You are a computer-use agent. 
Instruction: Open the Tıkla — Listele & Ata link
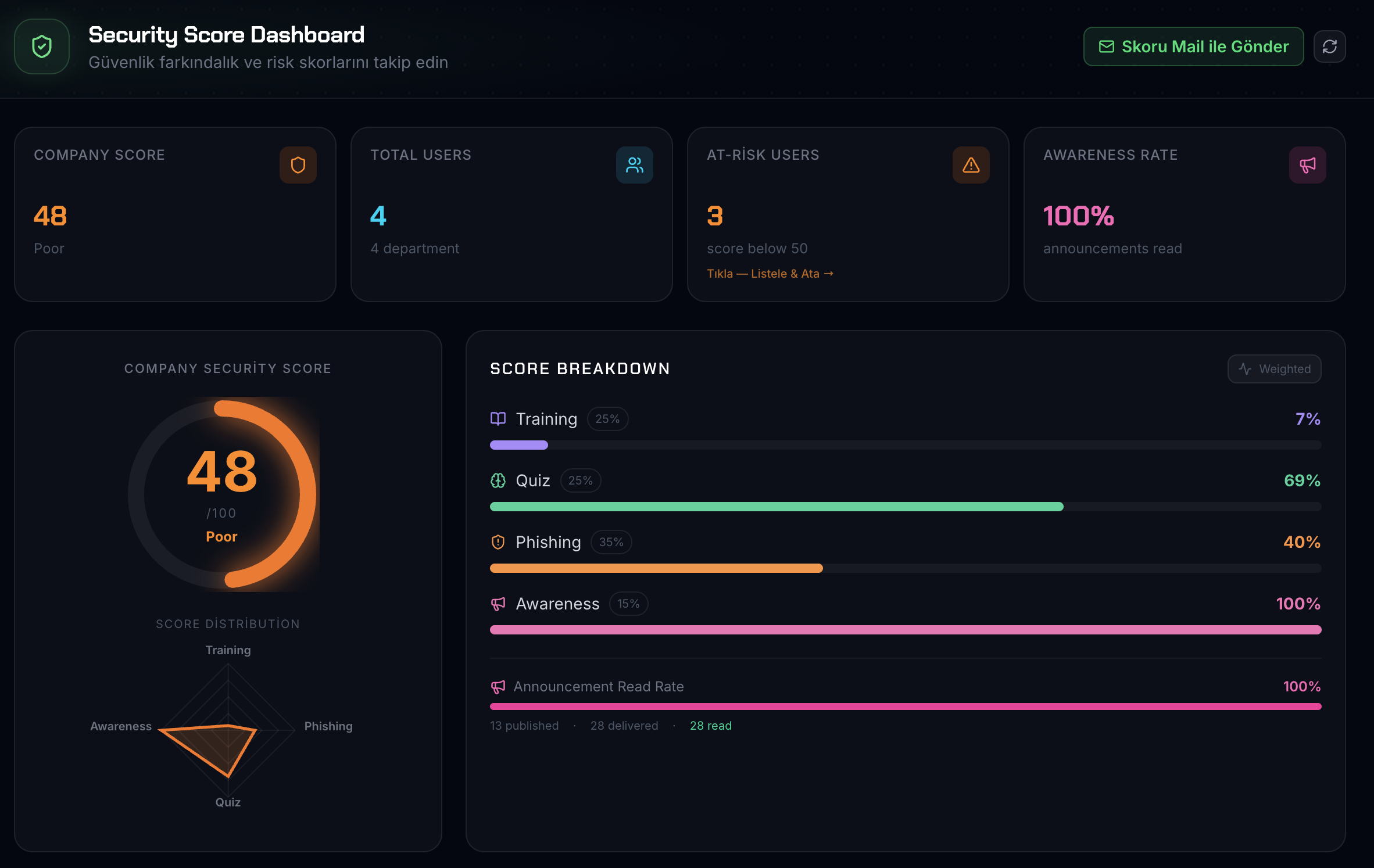(770, 273)
